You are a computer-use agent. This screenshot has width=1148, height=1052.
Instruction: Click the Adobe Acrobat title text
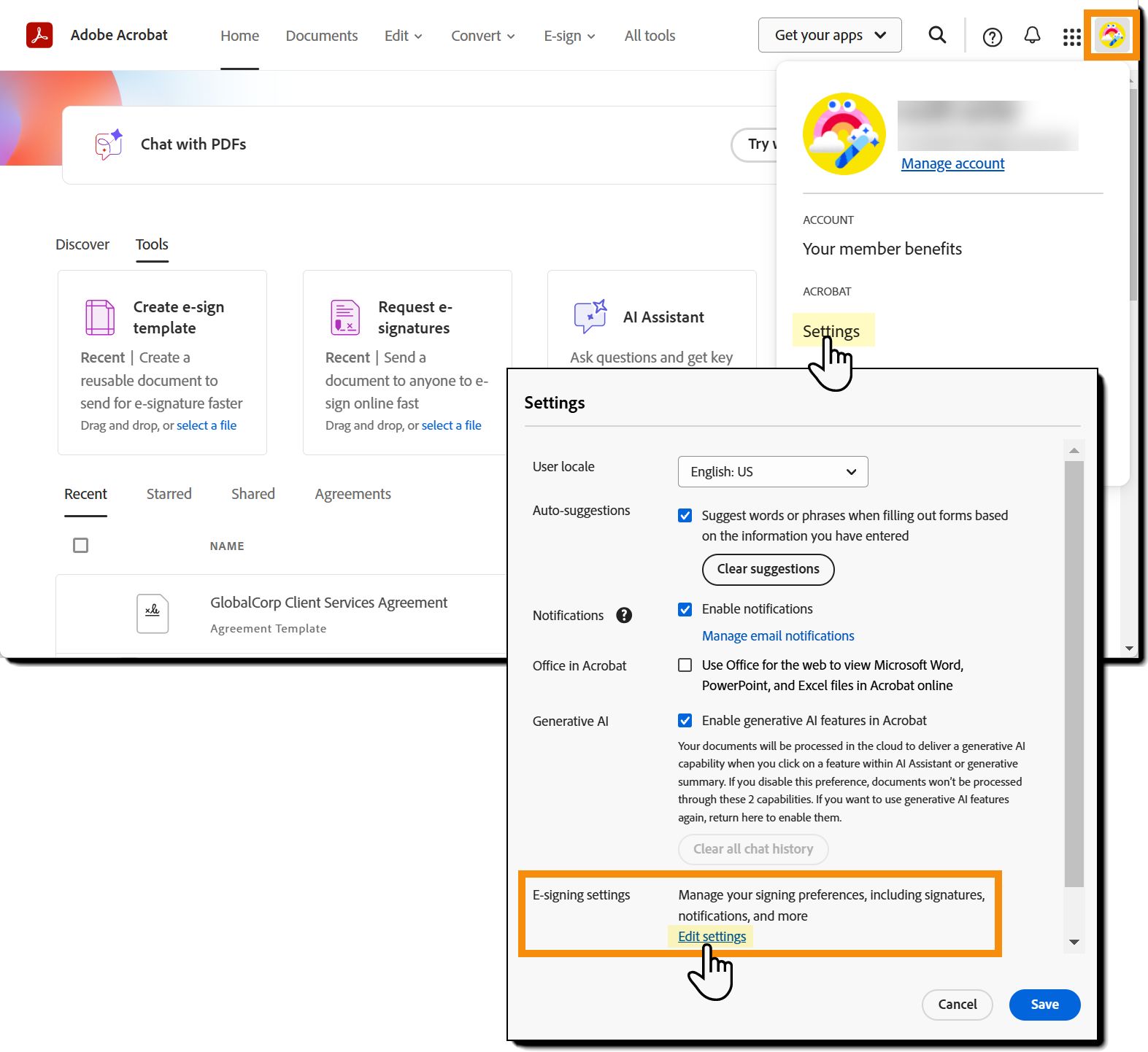pyautogui.click(x=119, y=35)
